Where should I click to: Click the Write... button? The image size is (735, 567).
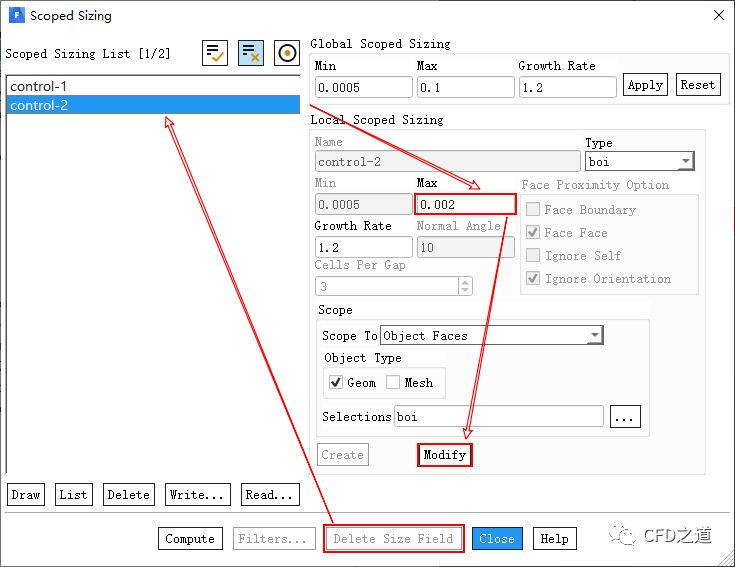point(197,494)
